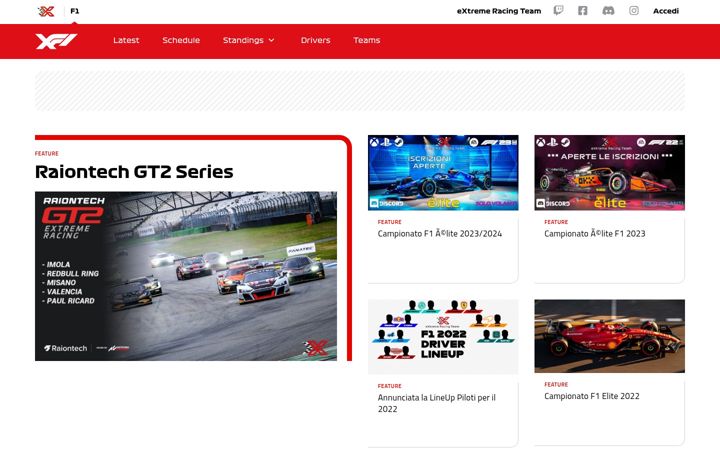Click FEATURE tag on Annunciata la LineUp card
This screenshot has height=450, width=720.
[x=389, y=386]
